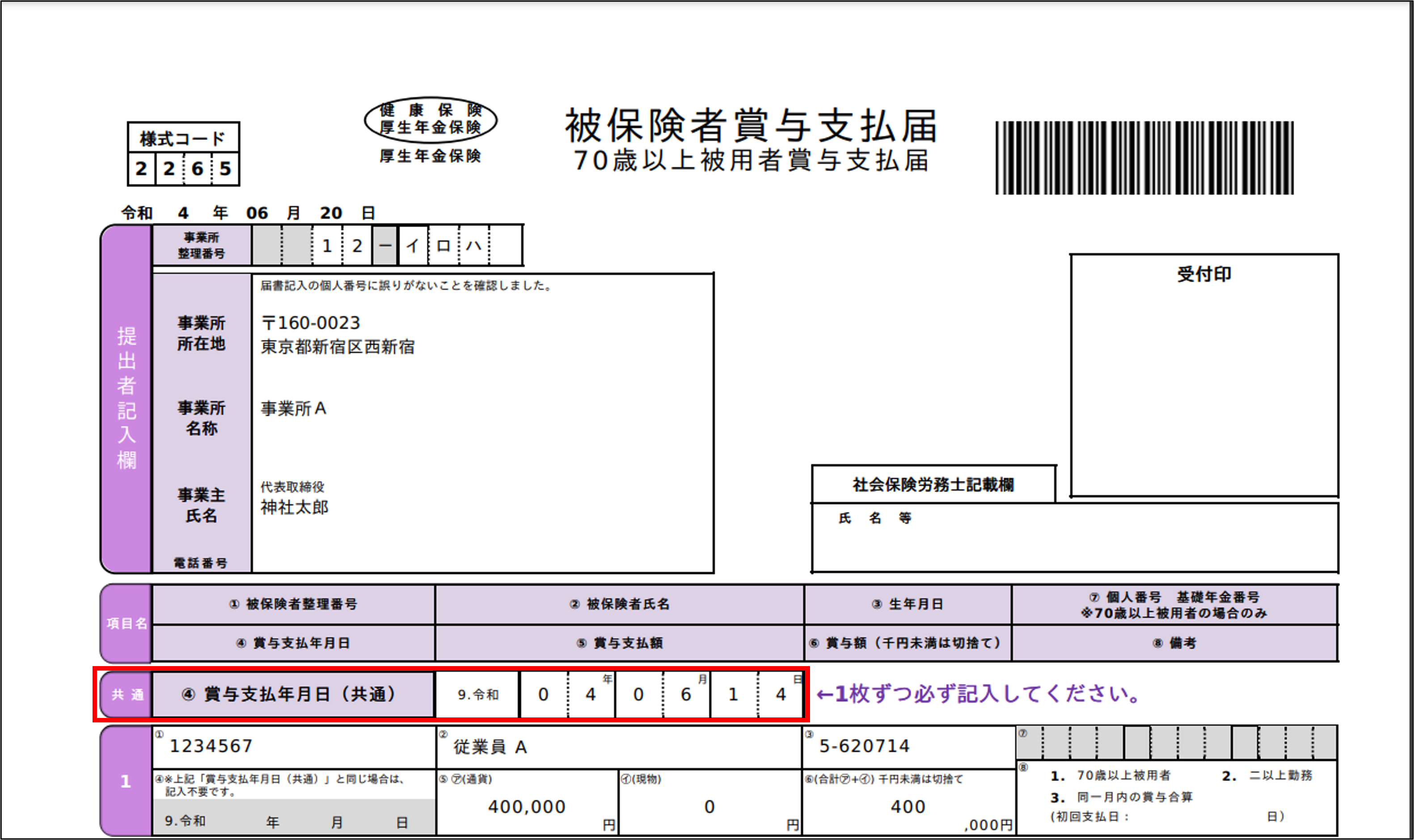Click the employer name 神社太郎
The width and height of the screenshot is (1414, 840).
coord(294,507)
